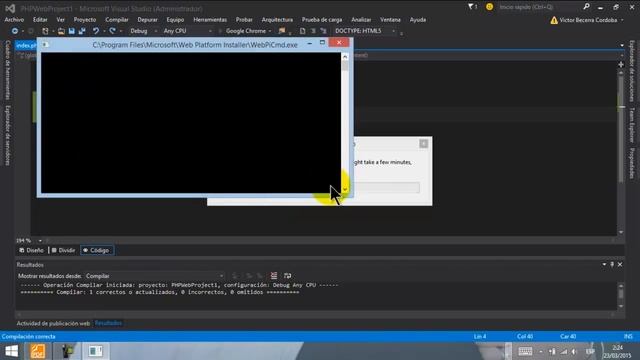Click the yellow feedback smiley icon

point(489,7)
